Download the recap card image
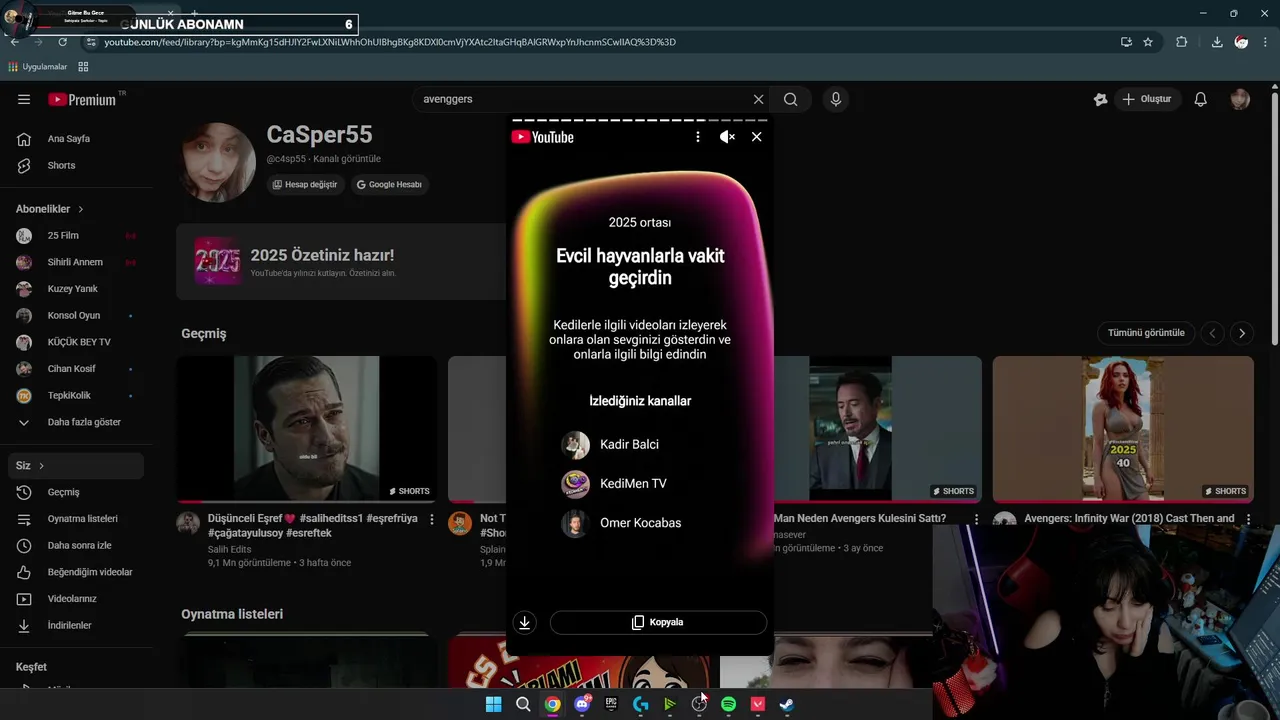Image resolution: width=1280 pixels, height=720 pixels. (524, 622)
